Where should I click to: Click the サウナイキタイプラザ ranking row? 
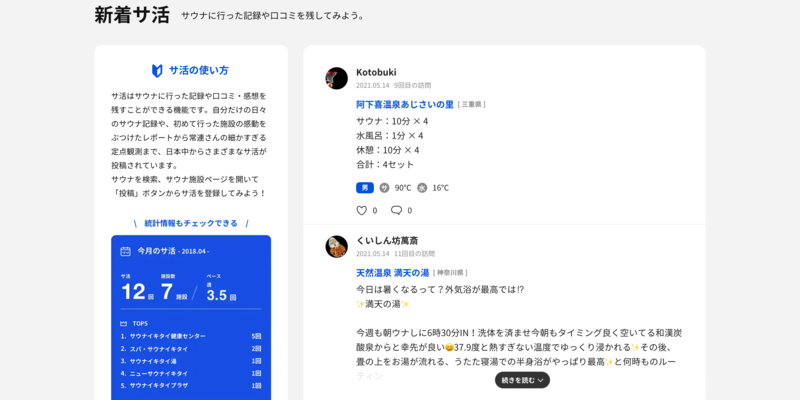tap(191, 385)
